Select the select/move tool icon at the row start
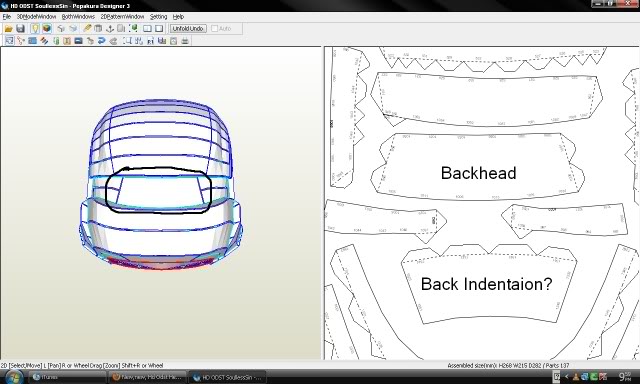640x384 pixels. [9, 41]
